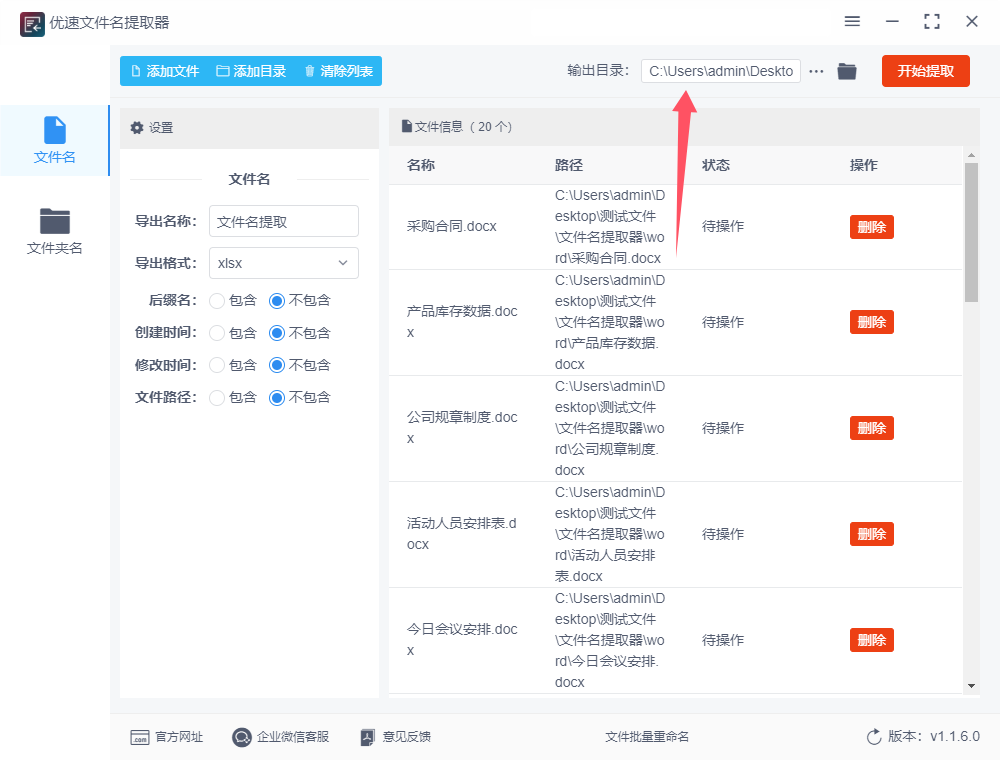
Task: Click the file name 公司规章制度.docx
Action: [x=462, y=428]
